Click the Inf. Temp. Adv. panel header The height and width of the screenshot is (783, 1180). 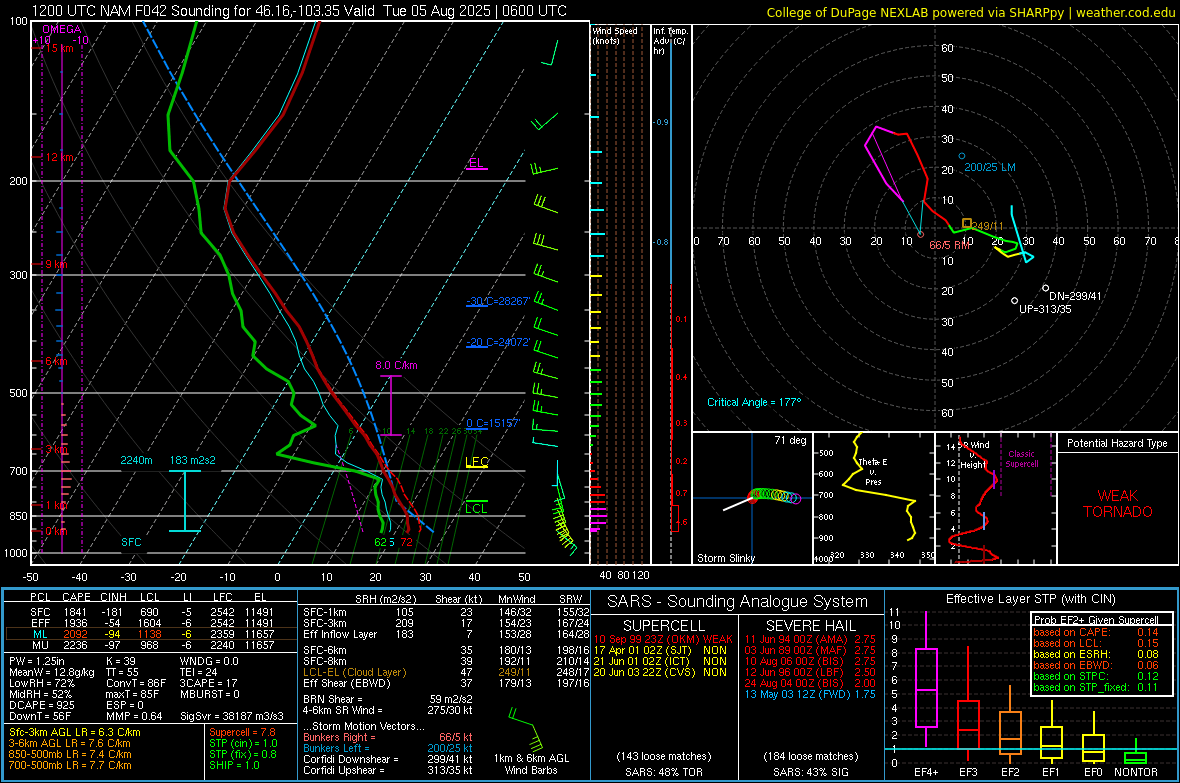[670, 41]
